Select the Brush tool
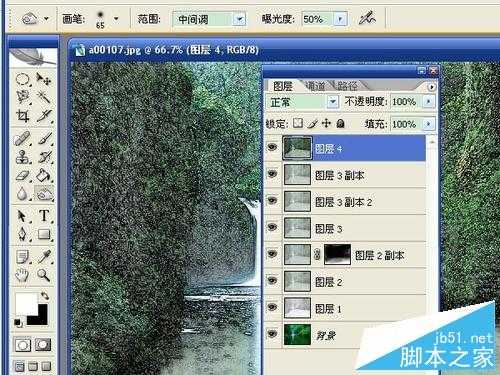Screen dimensions: 500x375 coord(44,138)
